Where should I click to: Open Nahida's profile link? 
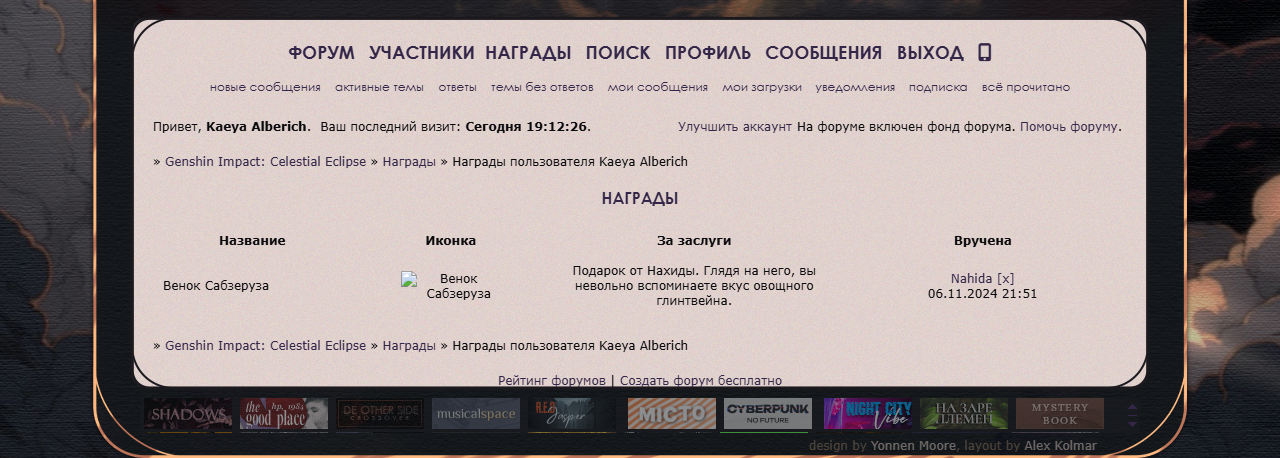coord(971,279)
